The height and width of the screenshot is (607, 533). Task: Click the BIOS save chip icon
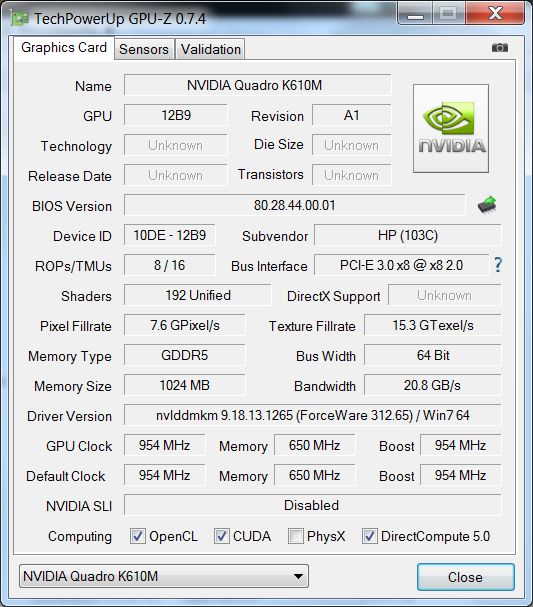tap(488, 204)
